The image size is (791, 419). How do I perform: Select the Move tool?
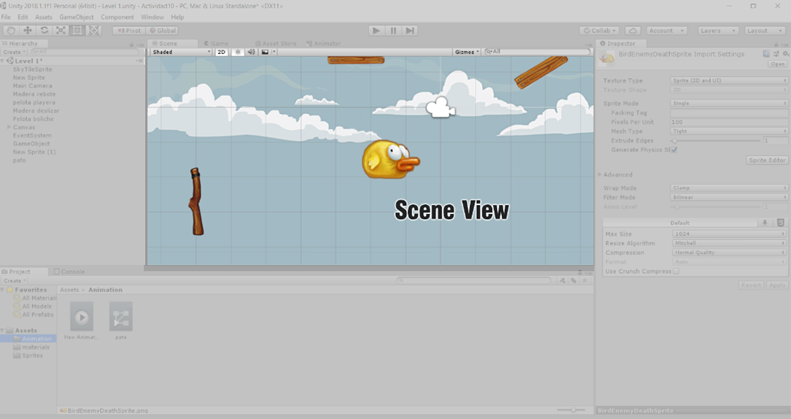click(x=28, y=30)
